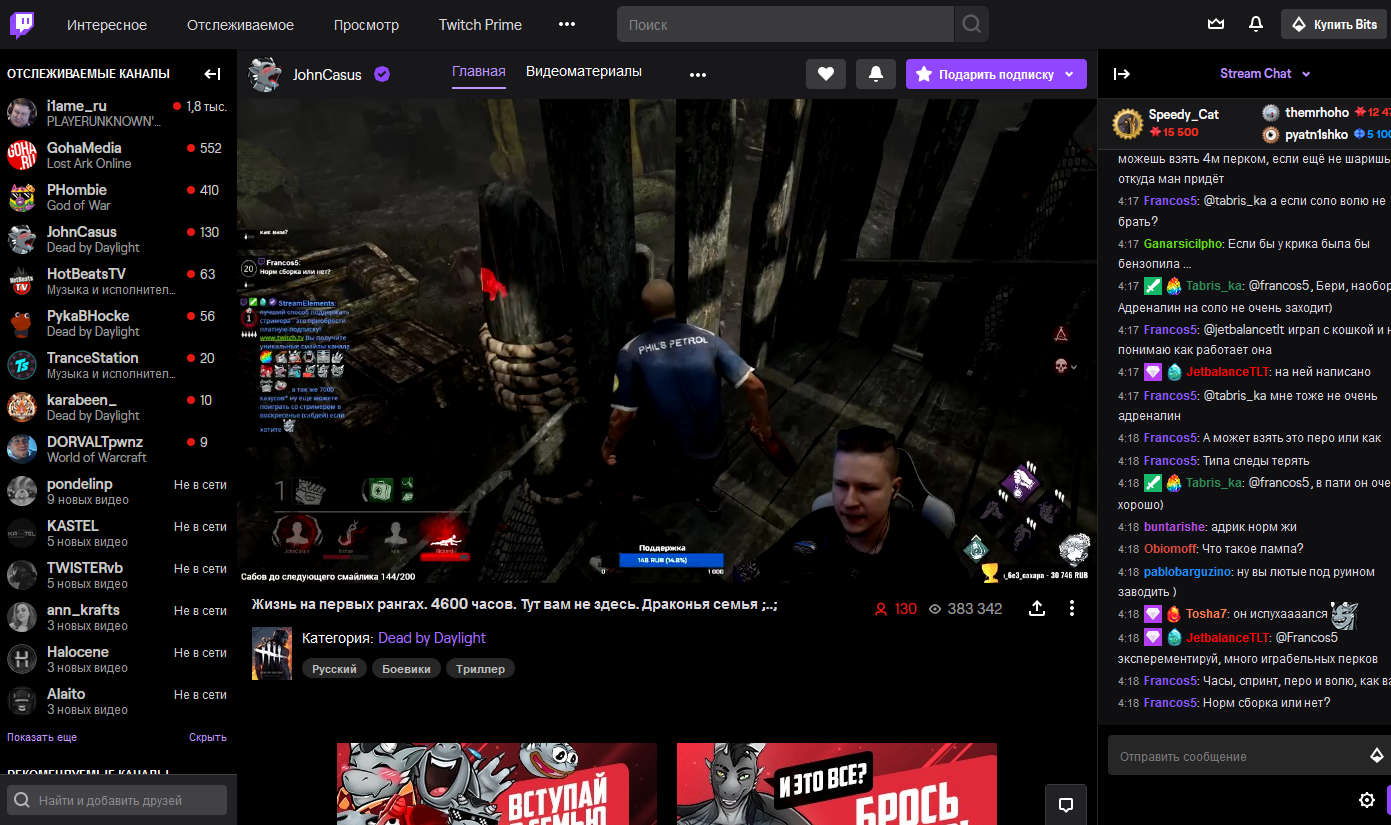
Task: Open Twitch Prime in top navigation
Action: point(480,25)
